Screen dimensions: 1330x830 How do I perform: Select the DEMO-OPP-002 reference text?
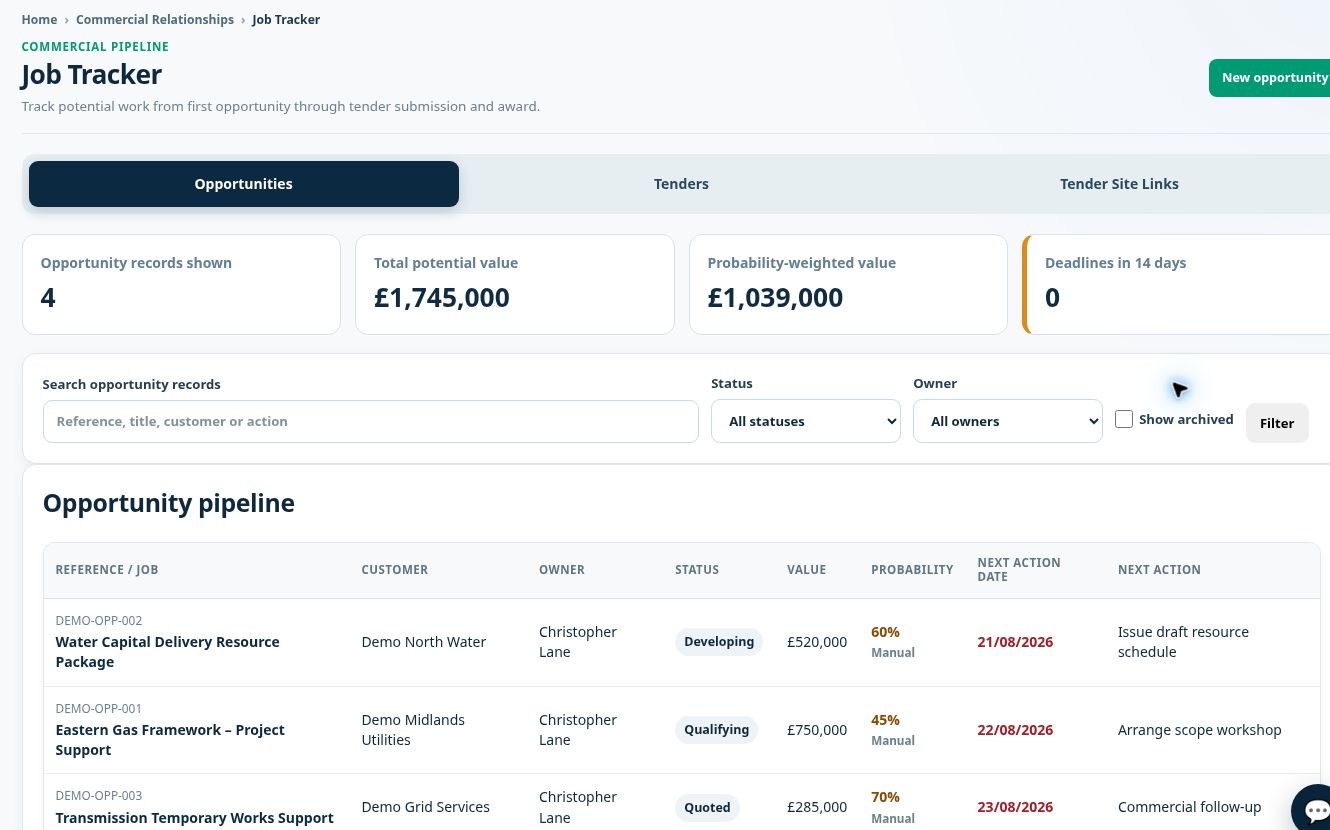coord(99,620)
